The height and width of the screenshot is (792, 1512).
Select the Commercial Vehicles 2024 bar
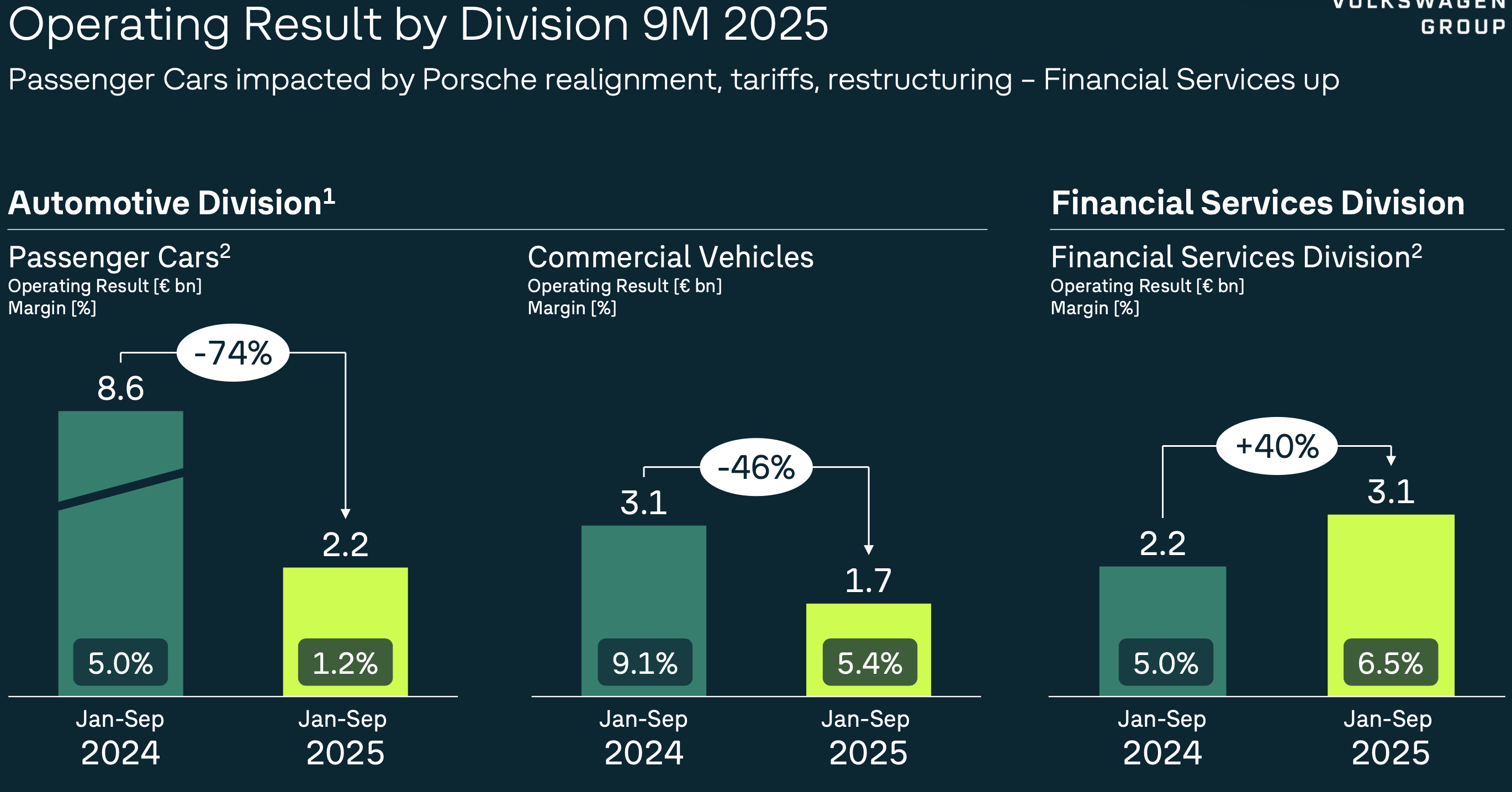tap(643, 581)
